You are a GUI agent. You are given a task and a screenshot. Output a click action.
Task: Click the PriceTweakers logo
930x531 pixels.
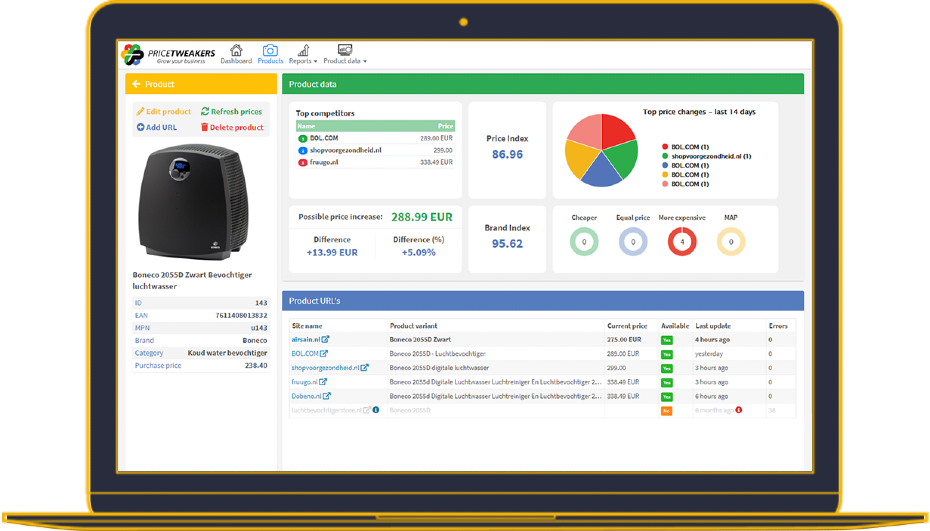pos(168,55)
